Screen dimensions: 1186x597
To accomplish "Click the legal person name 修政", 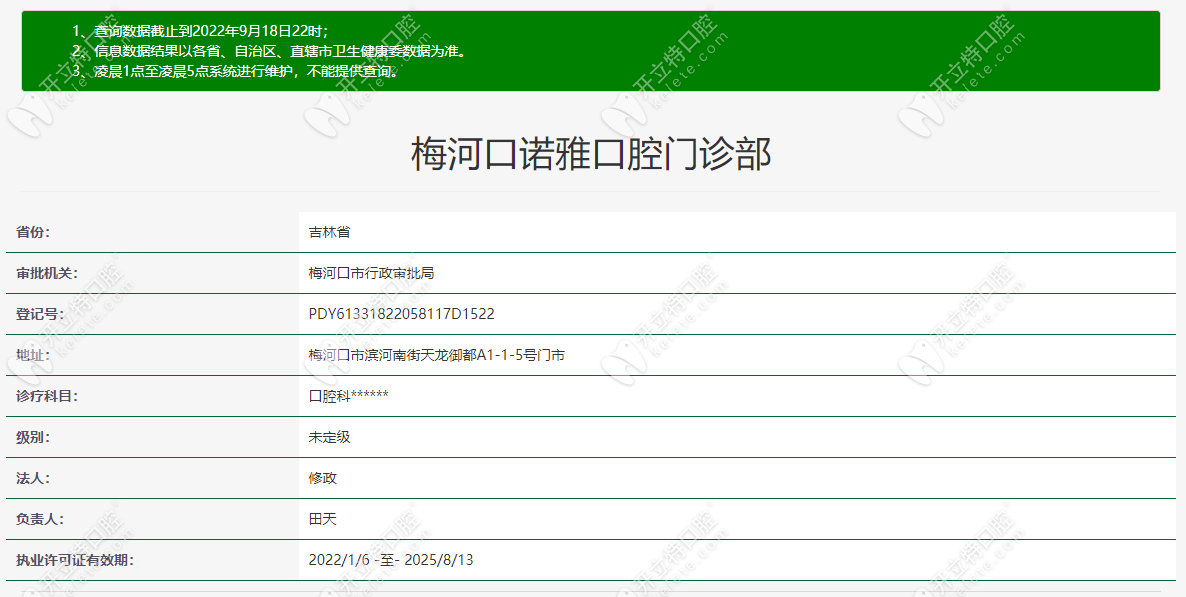I will 322,478.
